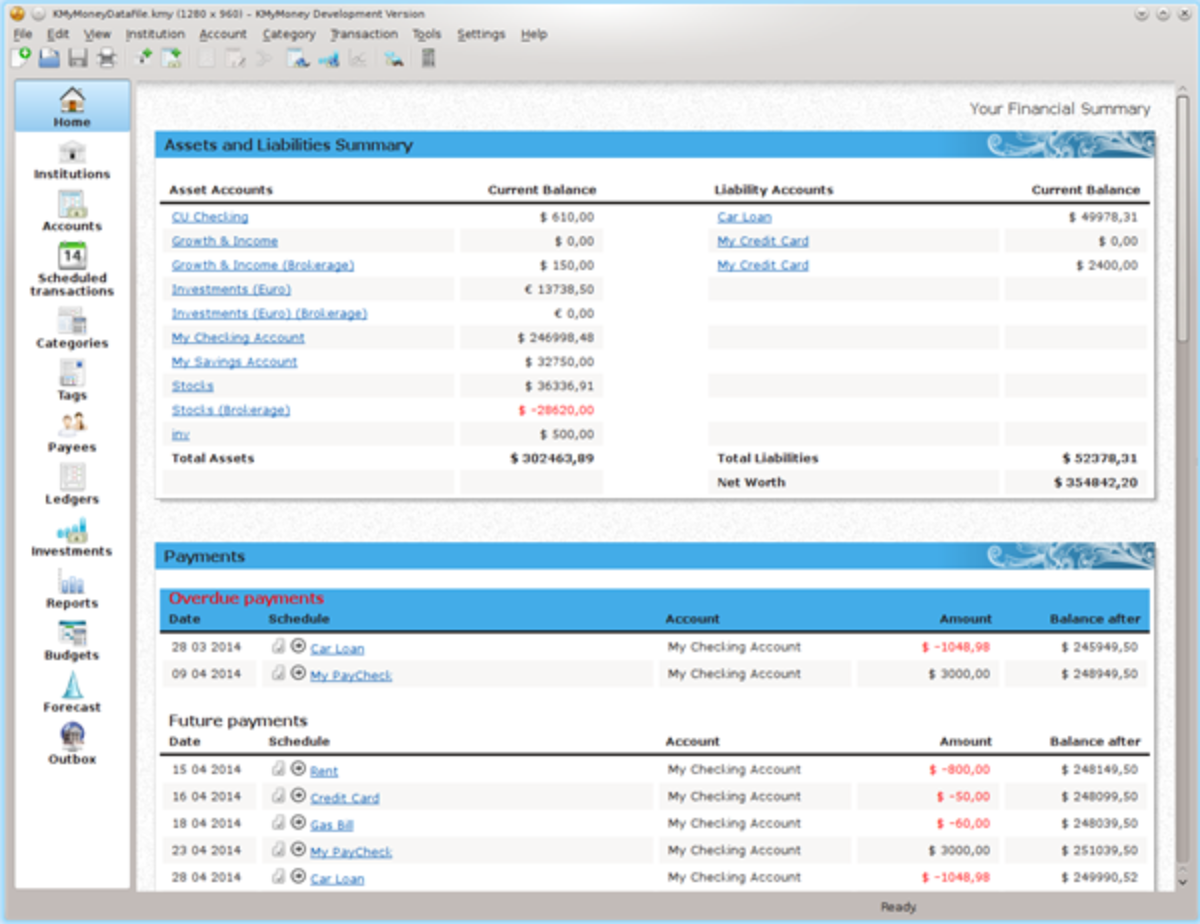Click the CU Checking account link

point(210,217)
